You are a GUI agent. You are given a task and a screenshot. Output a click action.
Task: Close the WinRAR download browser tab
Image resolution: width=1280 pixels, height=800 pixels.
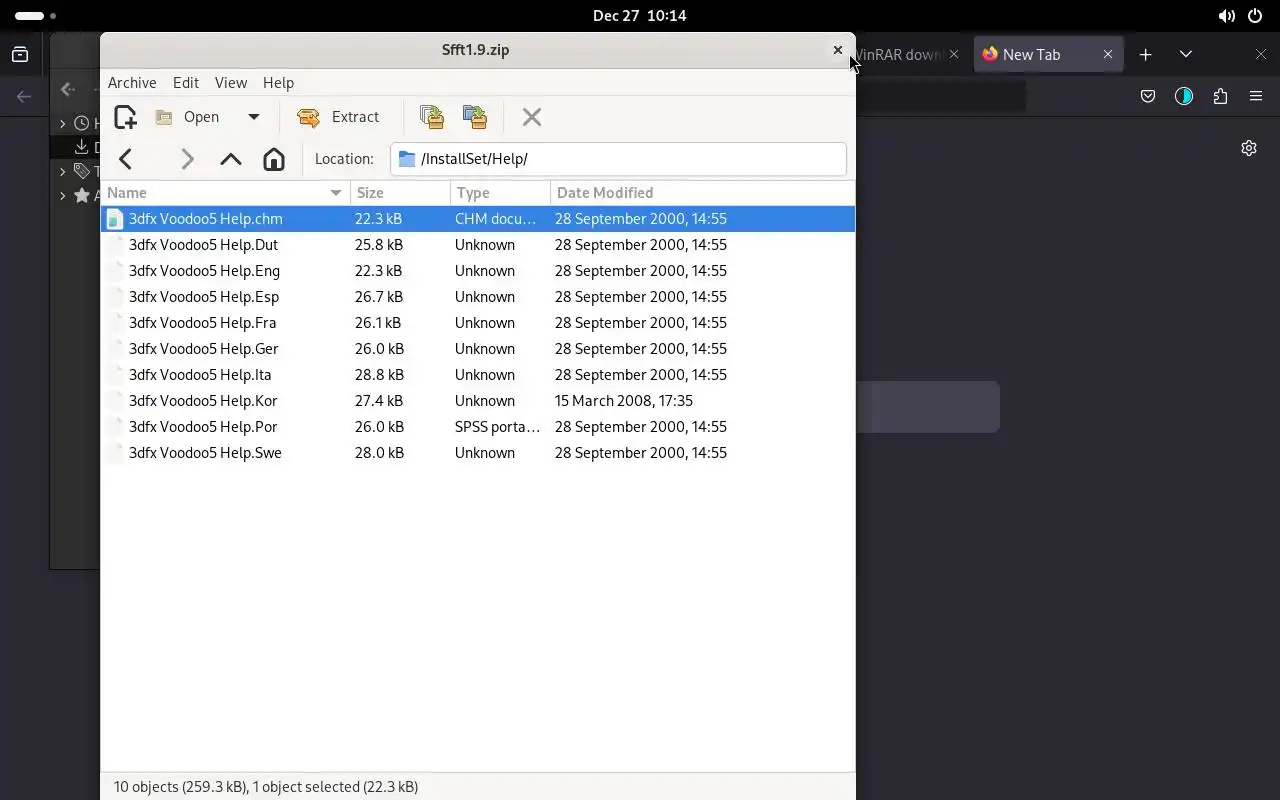(x=954, y=55)
